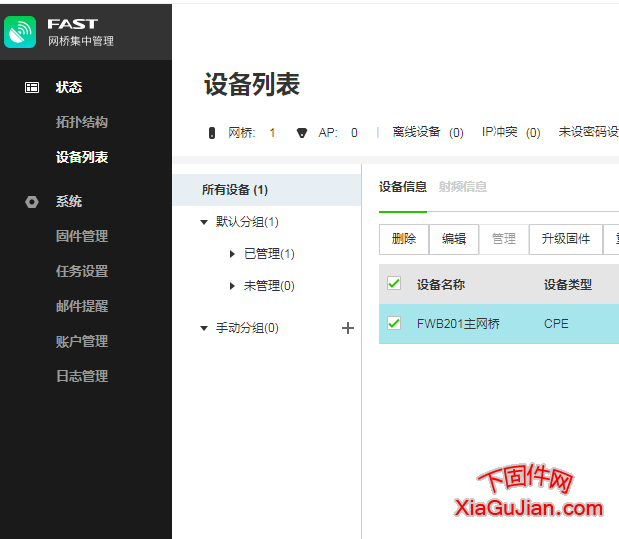Expand the 未管理(0) tree arrow

click(232, 286)
